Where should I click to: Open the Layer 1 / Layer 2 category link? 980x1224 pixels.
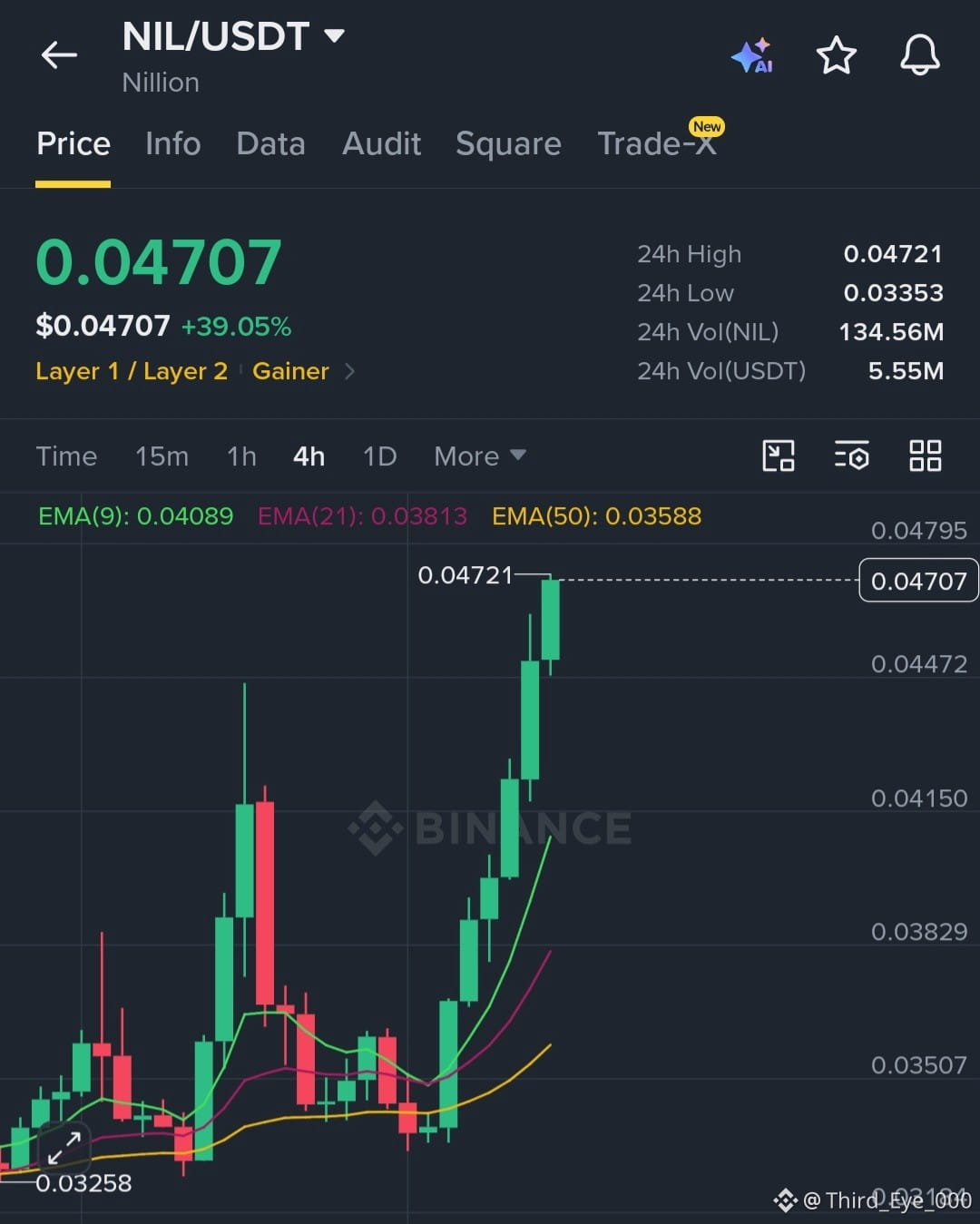[132, 371]
